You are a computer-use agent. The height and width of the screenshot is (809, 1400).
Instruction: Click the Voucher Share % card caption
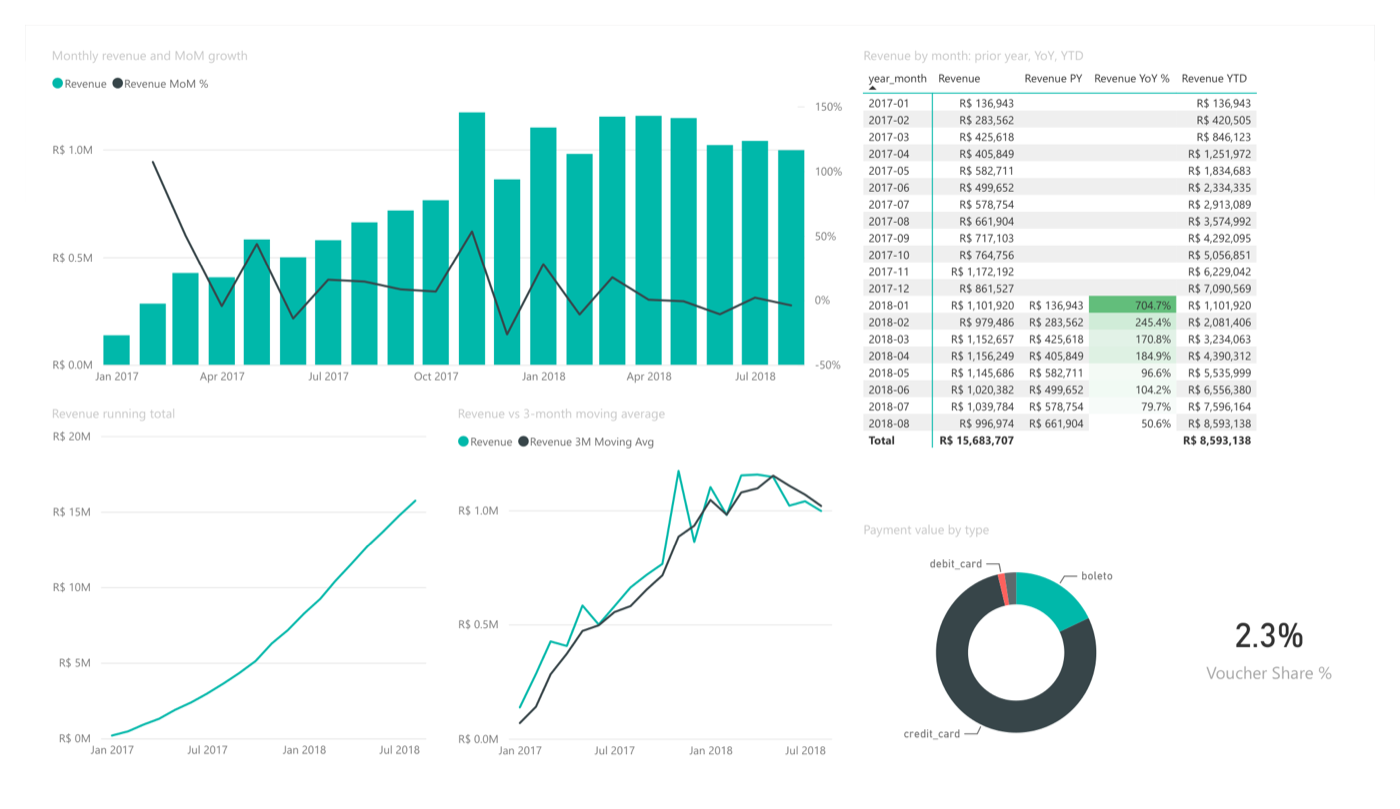[x=1269, y=673]
